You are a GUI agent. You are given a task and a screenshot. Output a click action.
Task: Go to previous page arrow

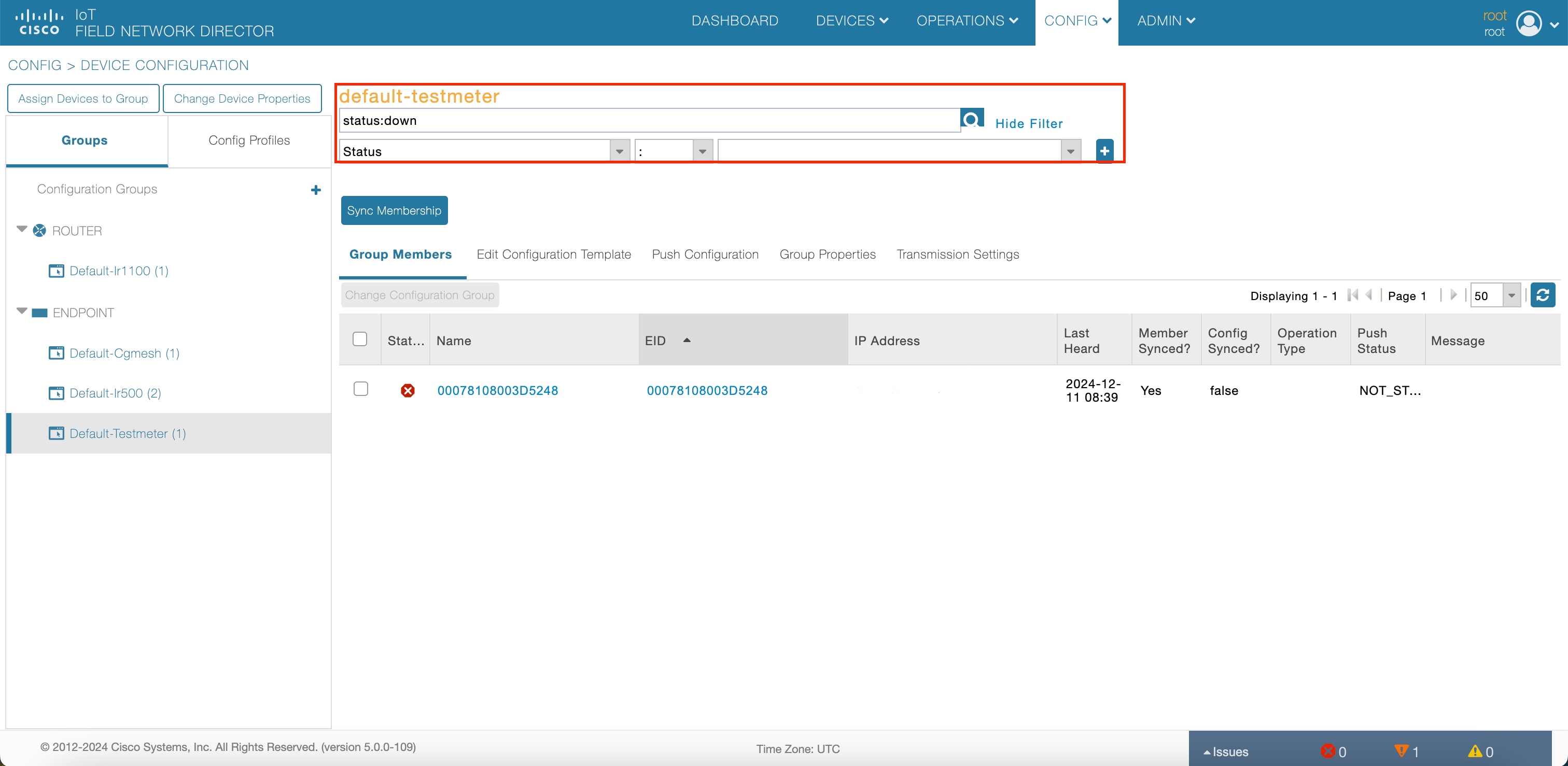(1368, 295)
